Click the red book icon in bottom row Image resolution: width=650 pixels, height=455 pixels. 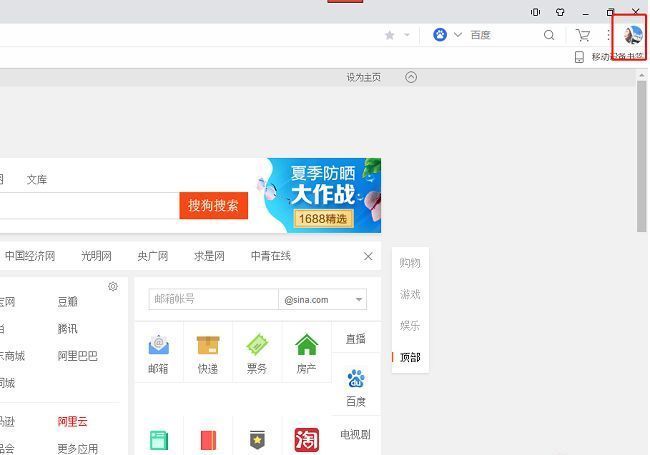click(x=208, y=440)
